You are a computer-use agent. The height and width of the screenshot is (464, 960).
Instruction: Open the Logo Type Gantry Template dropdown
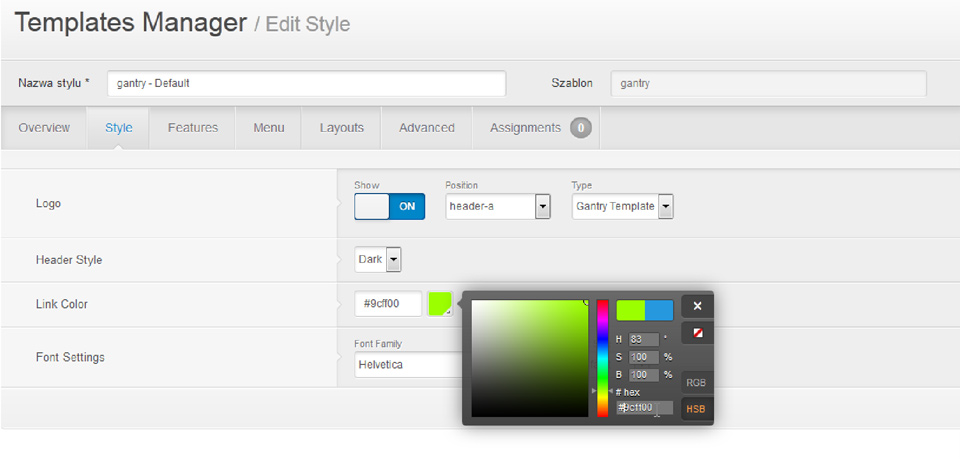tap(623, 206)
